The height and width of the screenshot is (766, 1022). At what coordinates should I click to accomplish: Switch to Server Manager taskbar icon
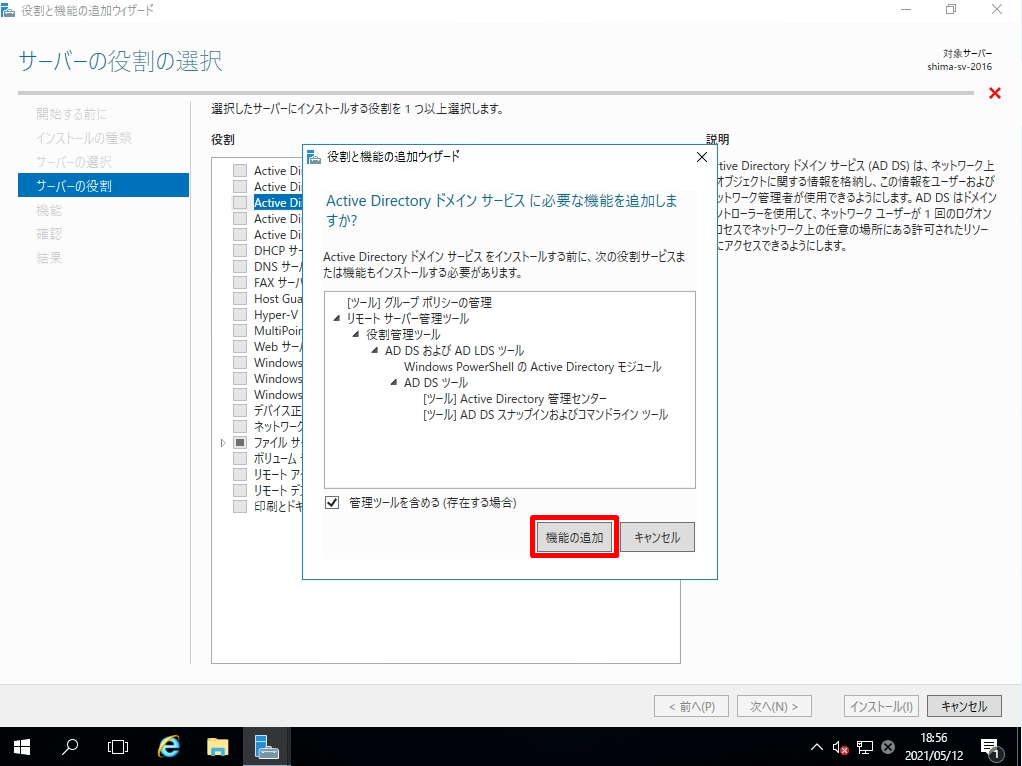click(267, 747)
